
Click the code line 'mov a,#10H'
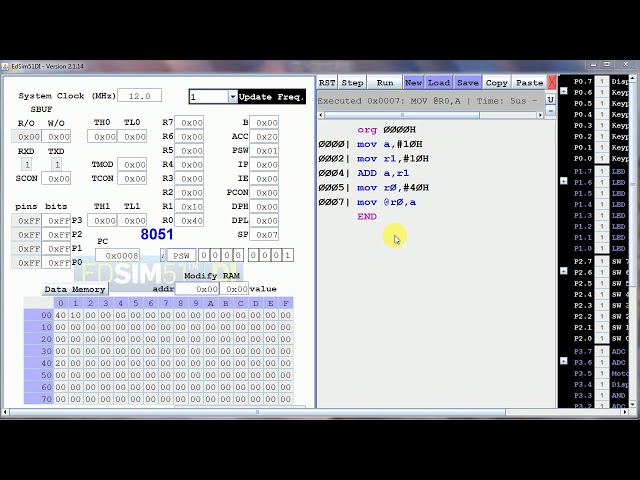pos(389,144)
